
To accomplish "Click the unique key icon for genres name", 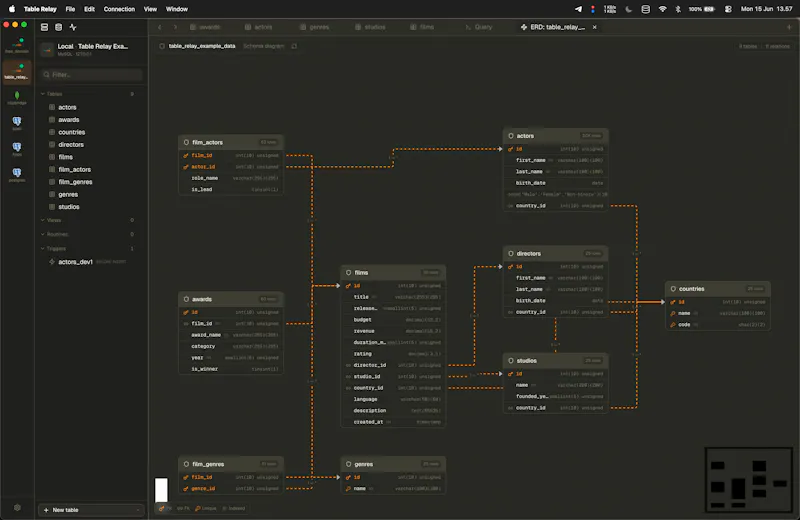I will [348, 489].
